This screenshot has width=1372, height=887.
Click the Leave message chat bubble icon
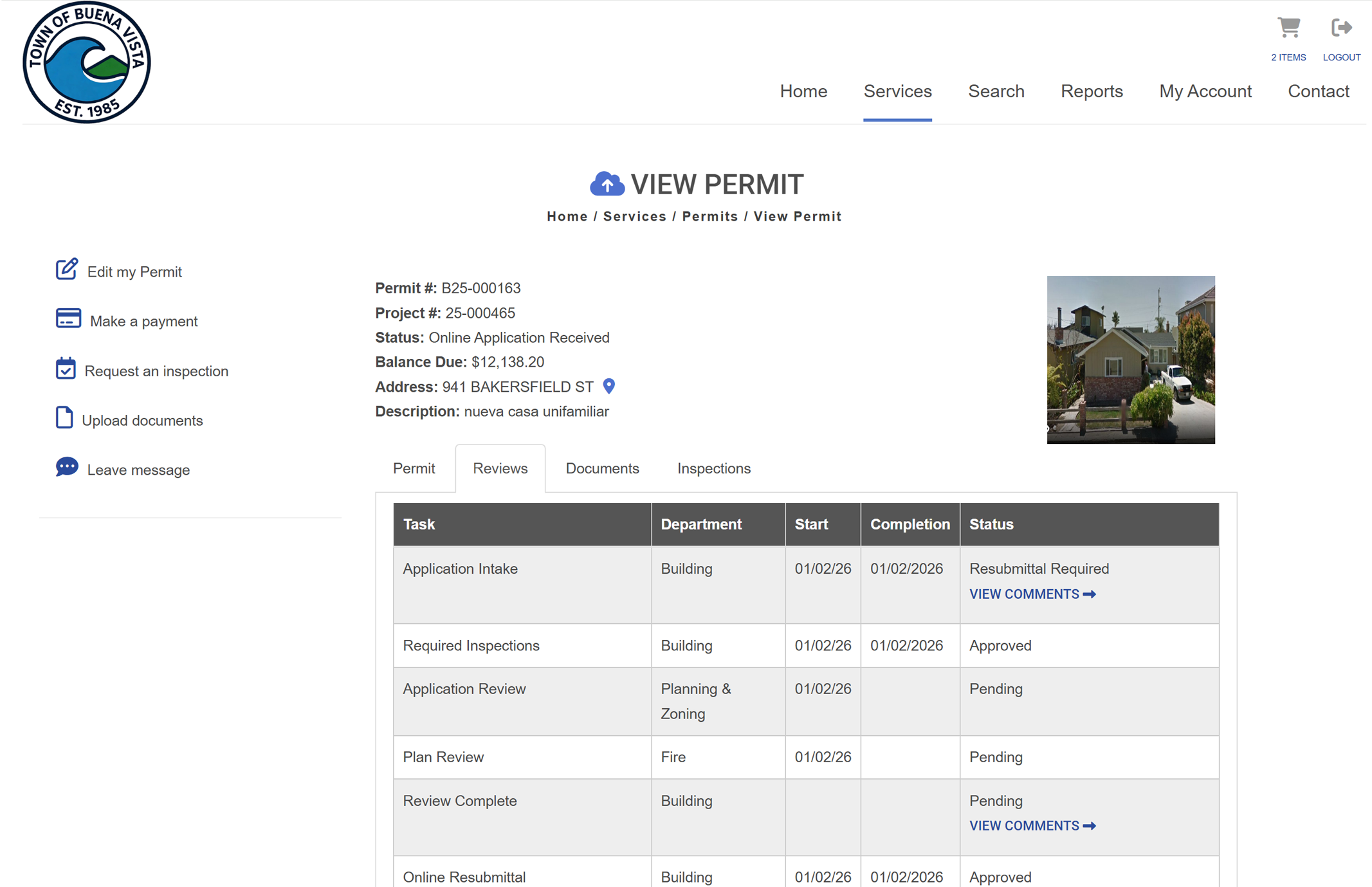point(67,468)
